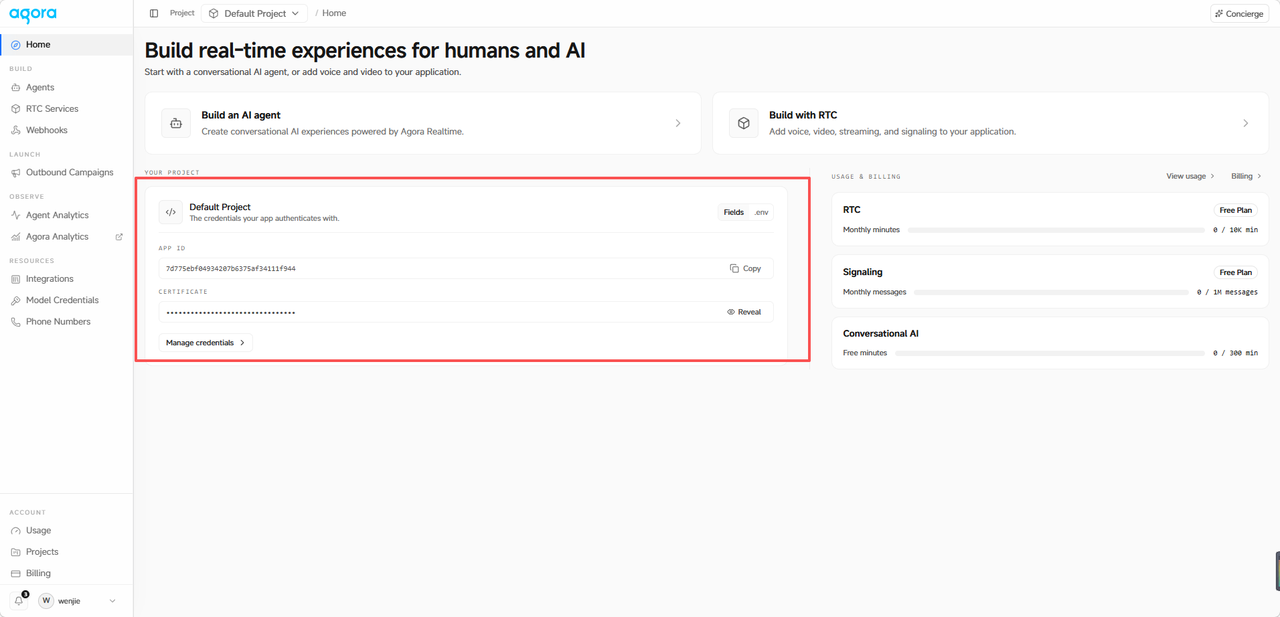Click the cube icon on Build with RTC
Image resolution: width=1280 pixels, height=617 pixels.
(x=743, y=123)
